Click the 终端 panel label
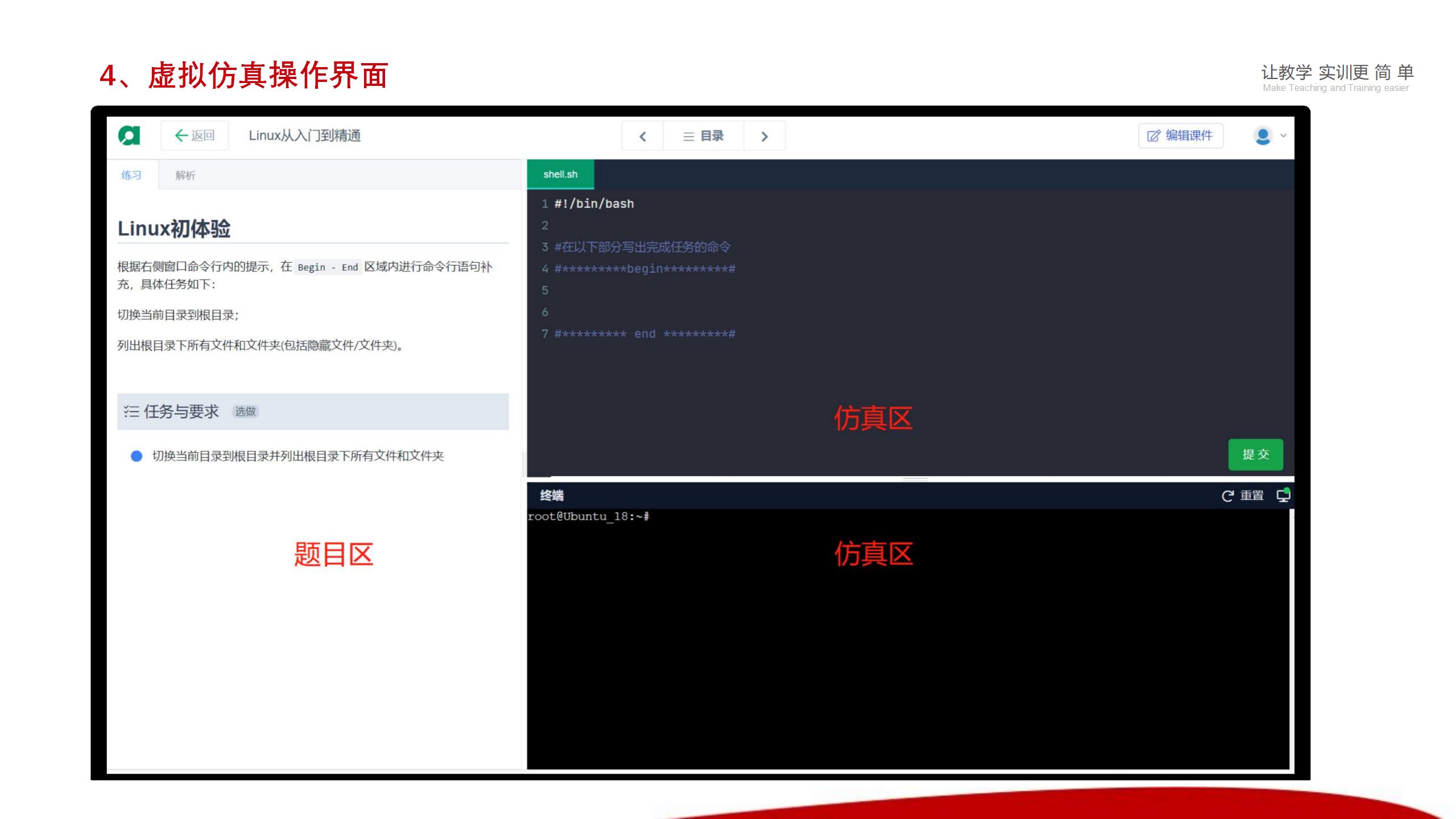1456x819 pixels. click(x=552, y=495)
